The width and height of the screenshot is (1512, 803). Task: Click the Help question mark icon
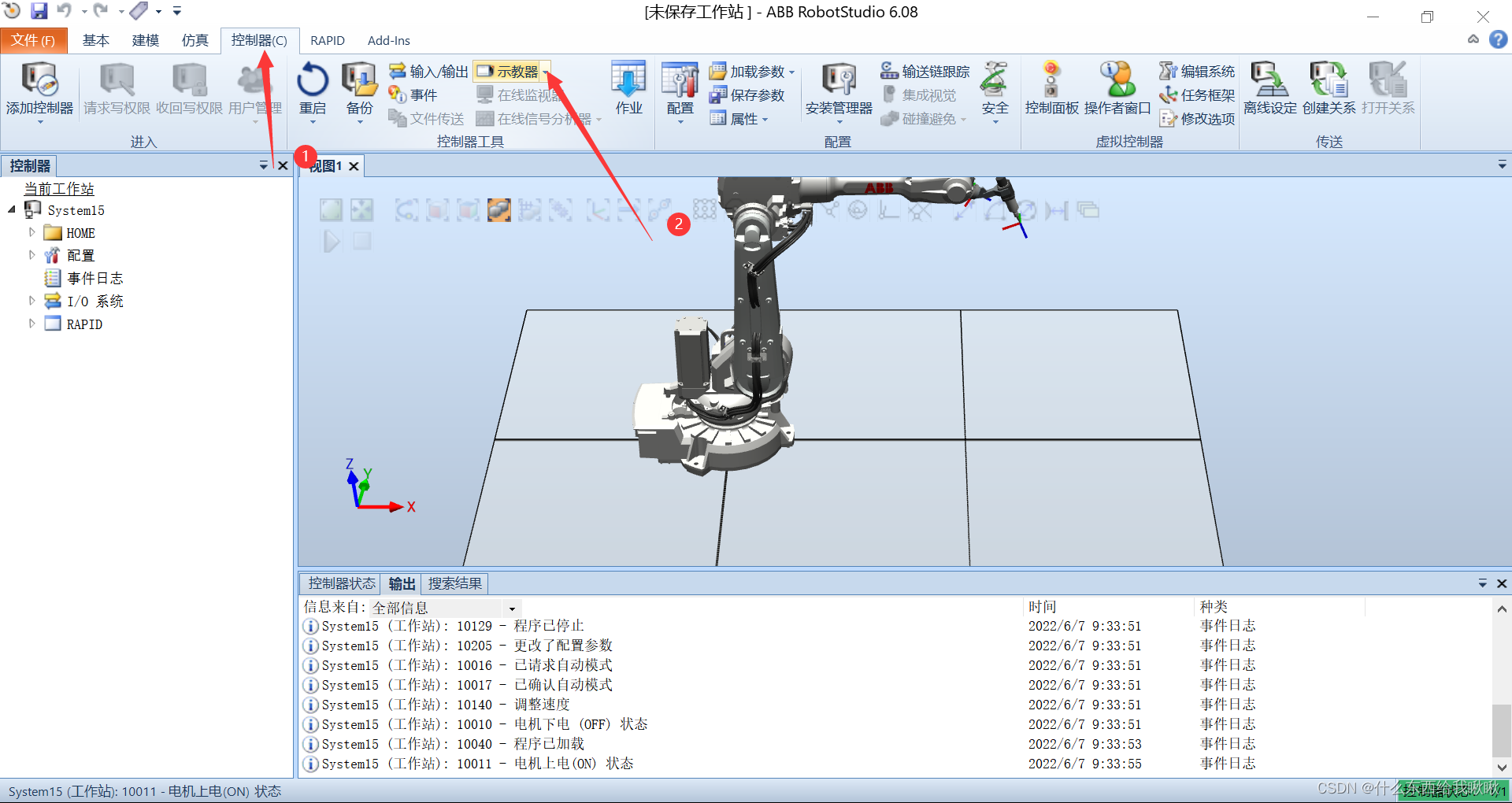click(x=1498, y=39)
